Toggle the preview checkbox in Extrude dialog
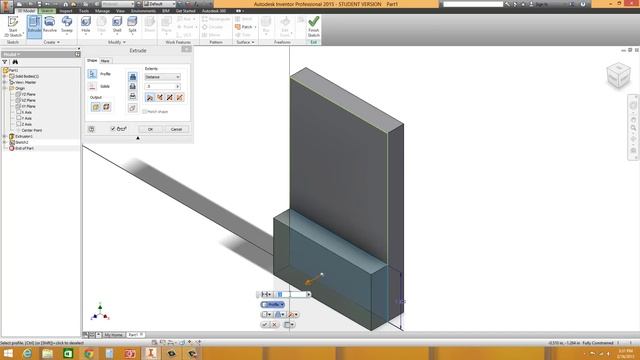The image size is (640, 360). click(113, 129)
